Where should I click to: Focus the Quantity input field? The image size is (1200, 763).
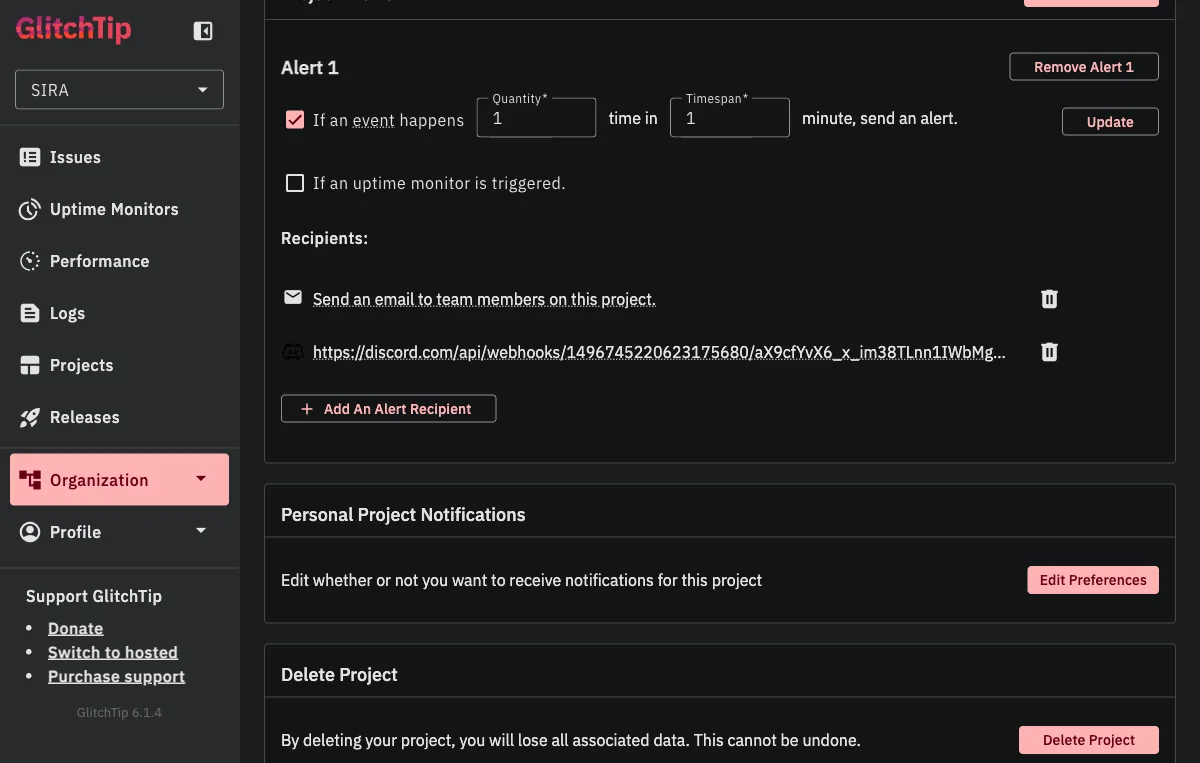tap(536, 118)
